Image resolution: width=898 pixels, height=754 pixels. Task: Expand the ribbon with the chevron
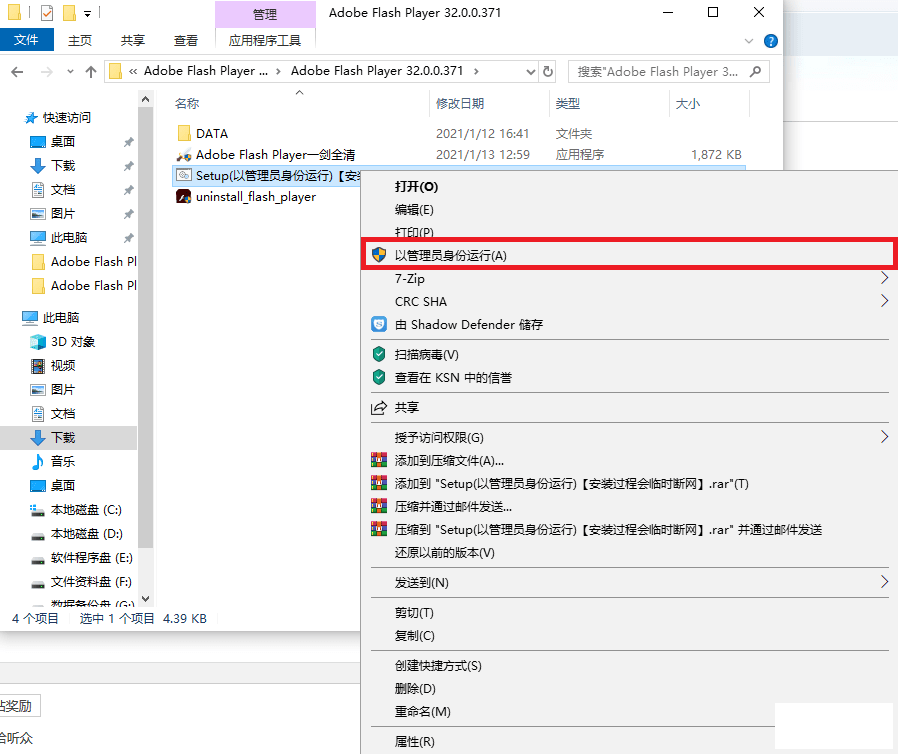tap(749, 41)
